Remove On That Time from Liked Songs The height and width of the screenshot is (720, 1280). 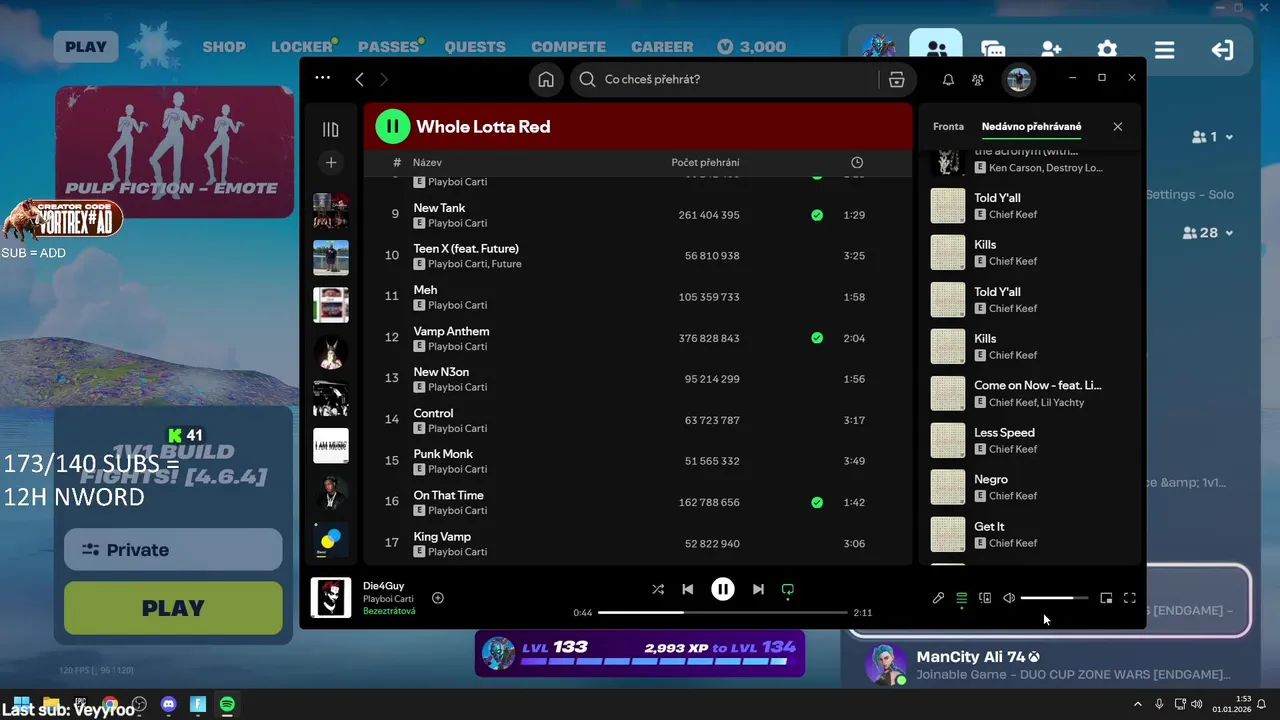point(817,502)
